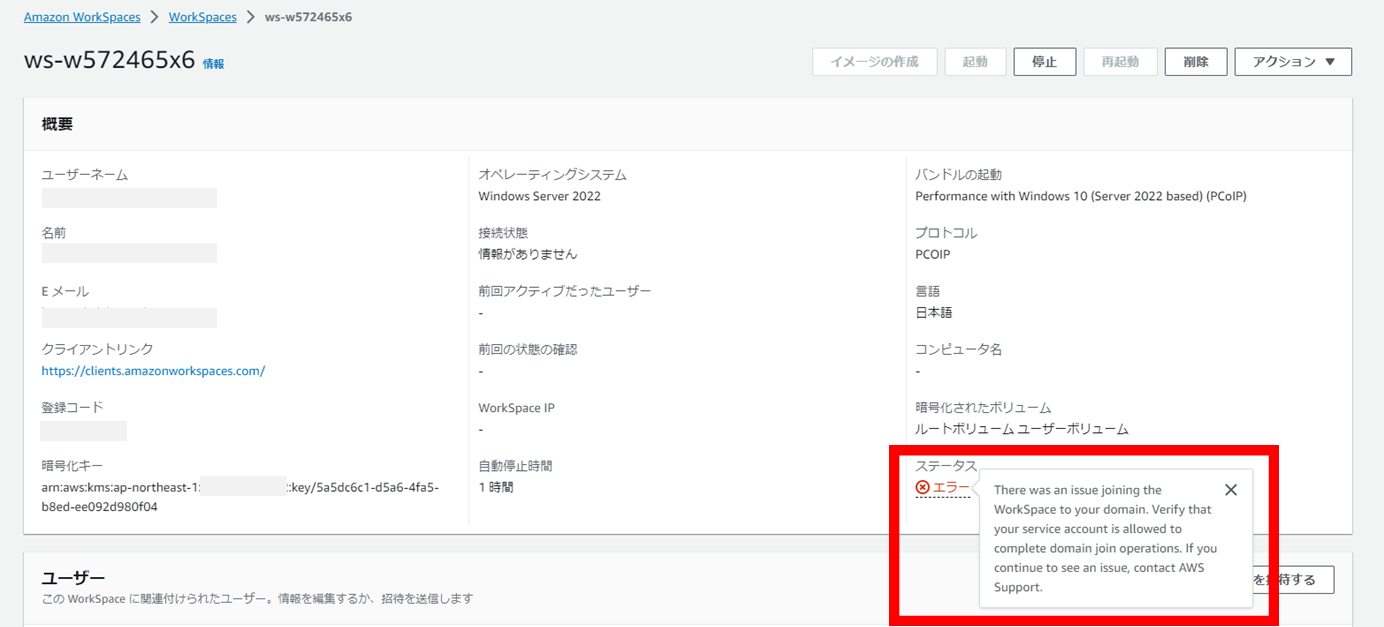1384x627 pixels.
Task: Click the 削除 button
Action: [1195, 61]
